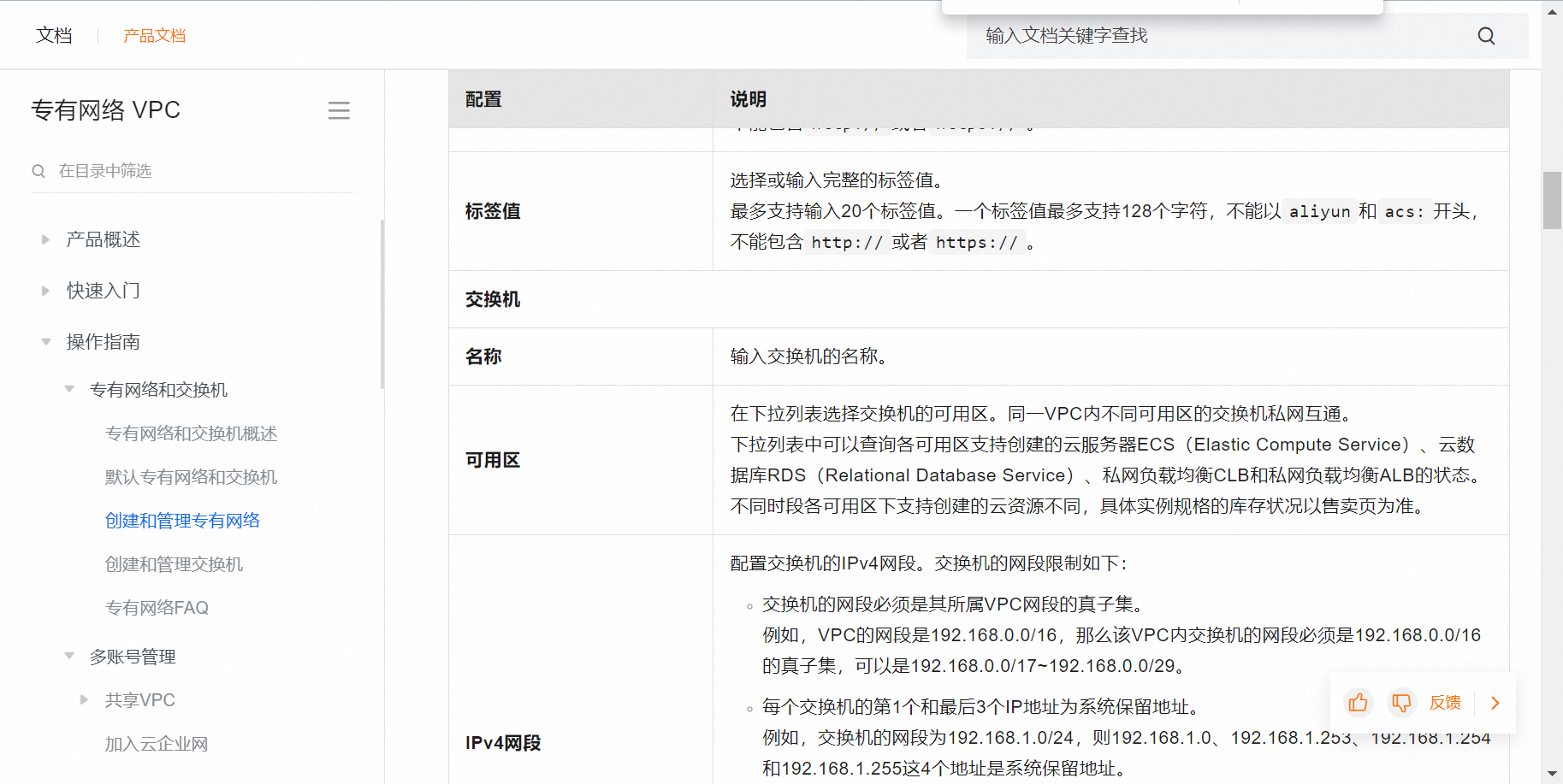The width and height of the screenshot is (1563, 784).
Task: Click the aliyun code label
Action: [1319, 211]
